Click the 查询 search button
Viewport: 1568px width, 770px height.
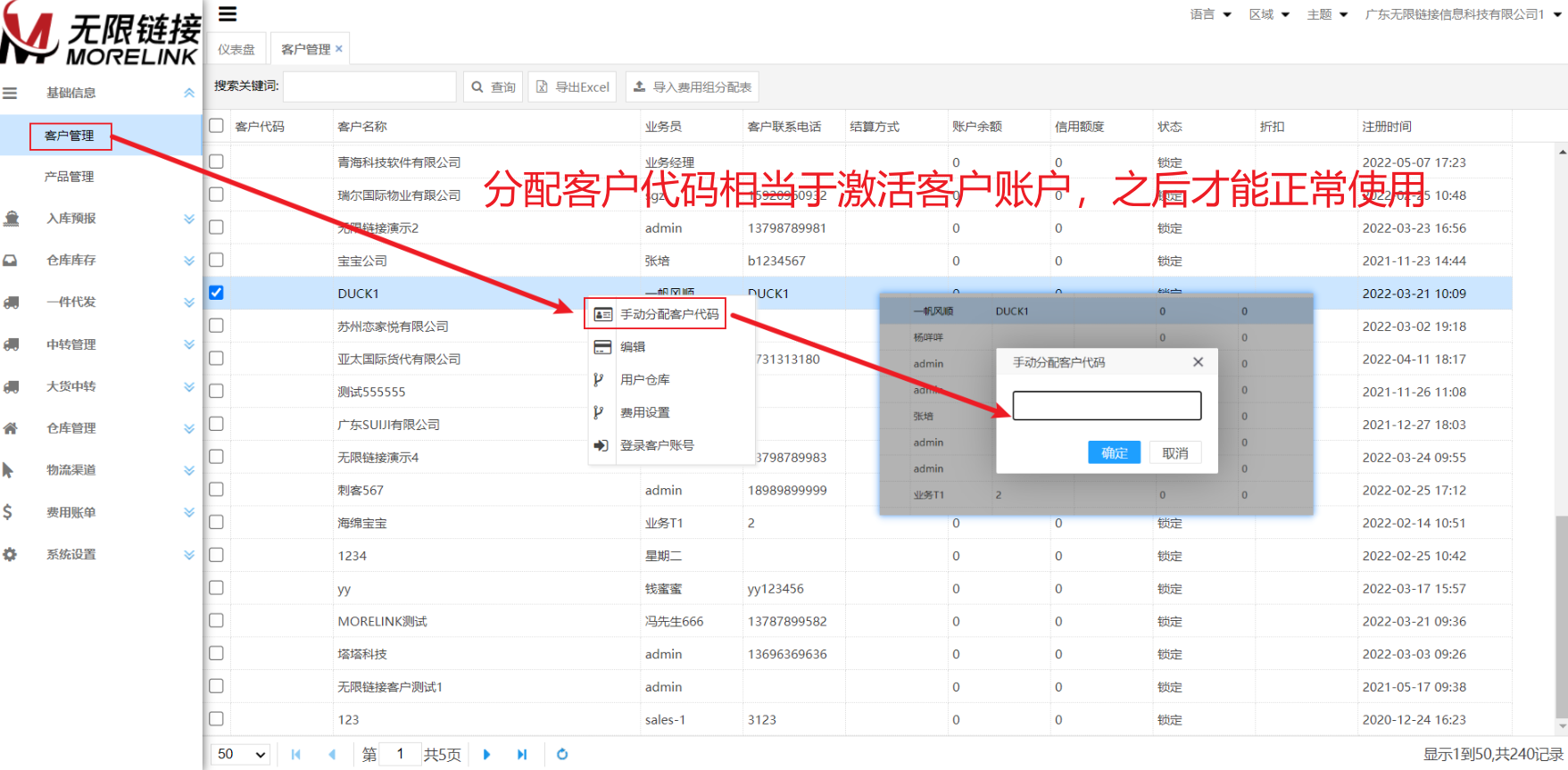coord(494,87)
